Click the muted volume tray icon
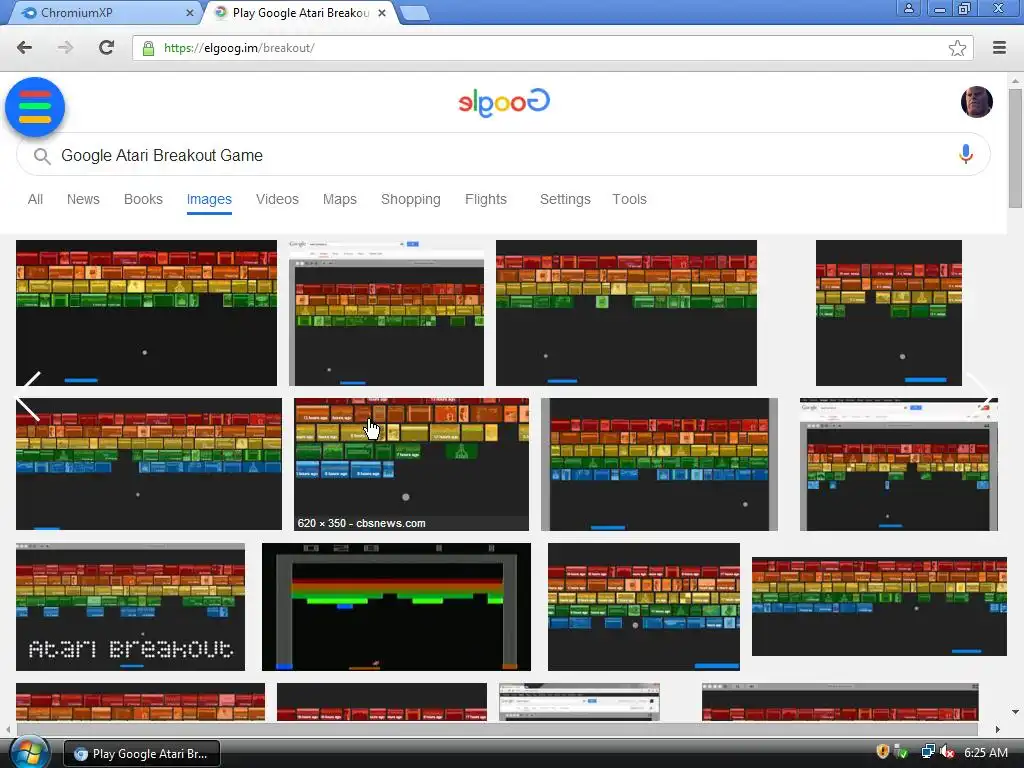1024x768 pixels. point(947,752)
